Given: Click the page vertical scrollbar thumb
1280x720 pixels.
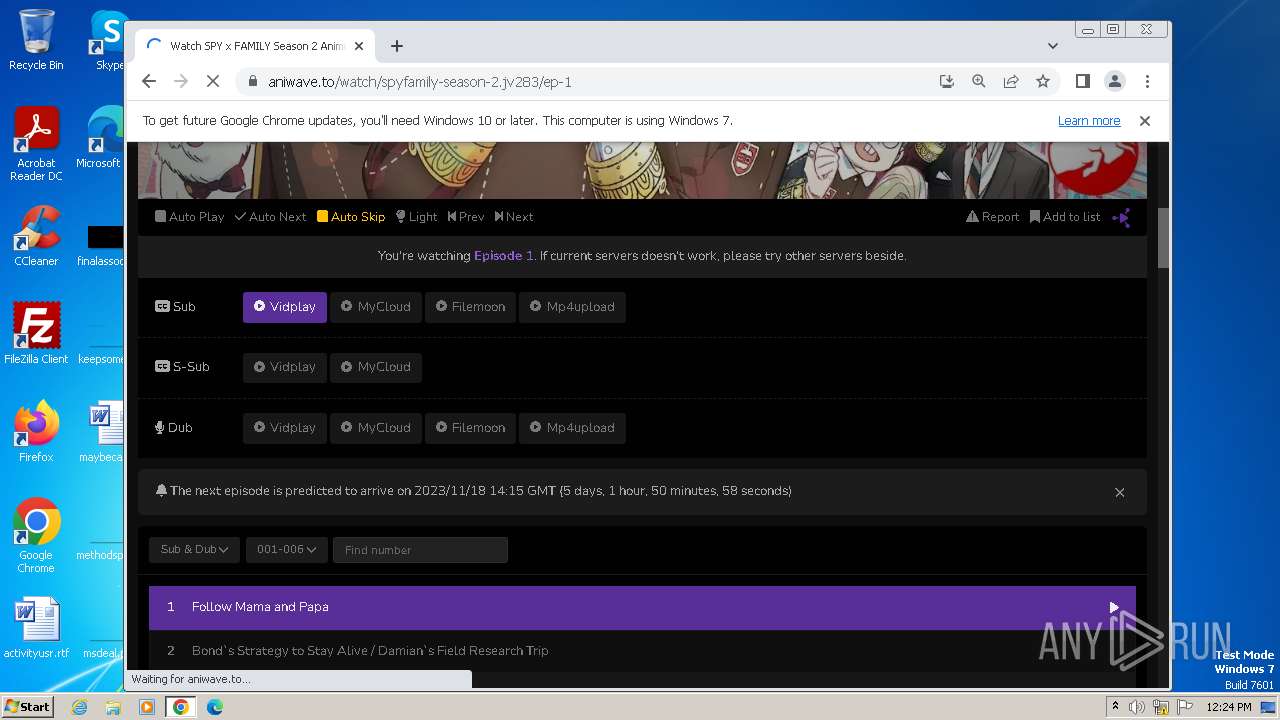Looking at the screenshot, I should [x=1163, y=238].
